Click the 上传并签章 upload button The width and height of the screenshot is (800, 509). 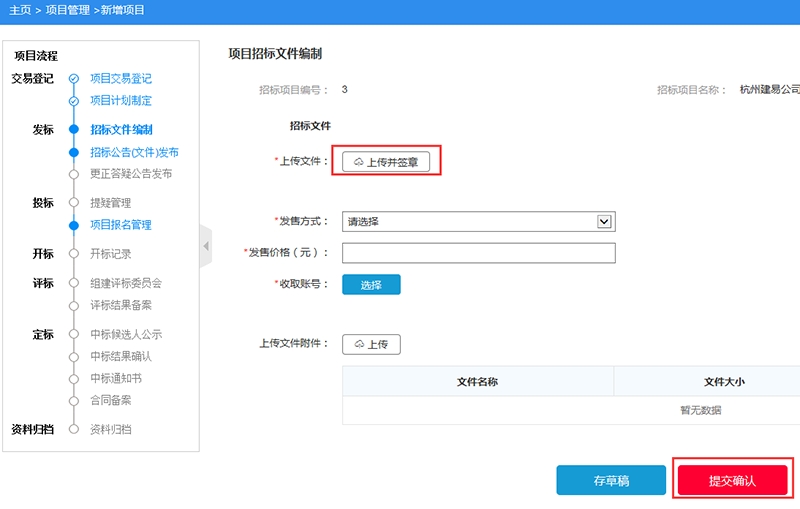point(386,162)
